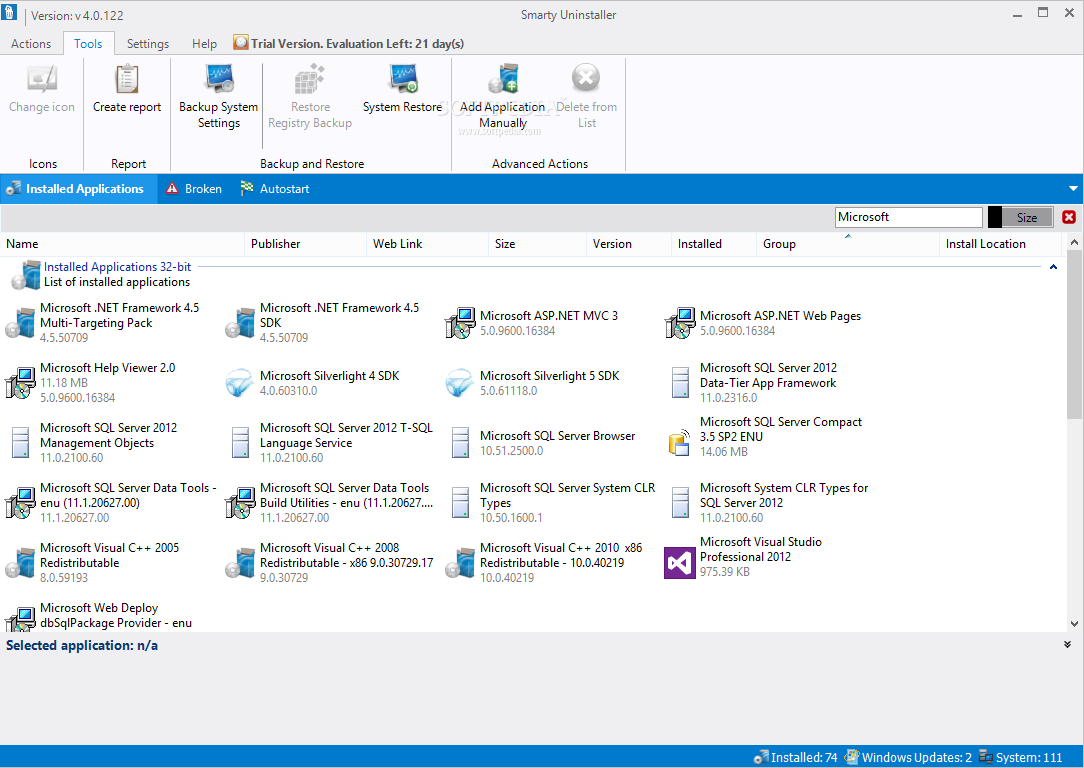Image resolution: width=1084 pixels, height=768 pixels.
Task: Sort by the Web Link column
Action: point(427,244)
